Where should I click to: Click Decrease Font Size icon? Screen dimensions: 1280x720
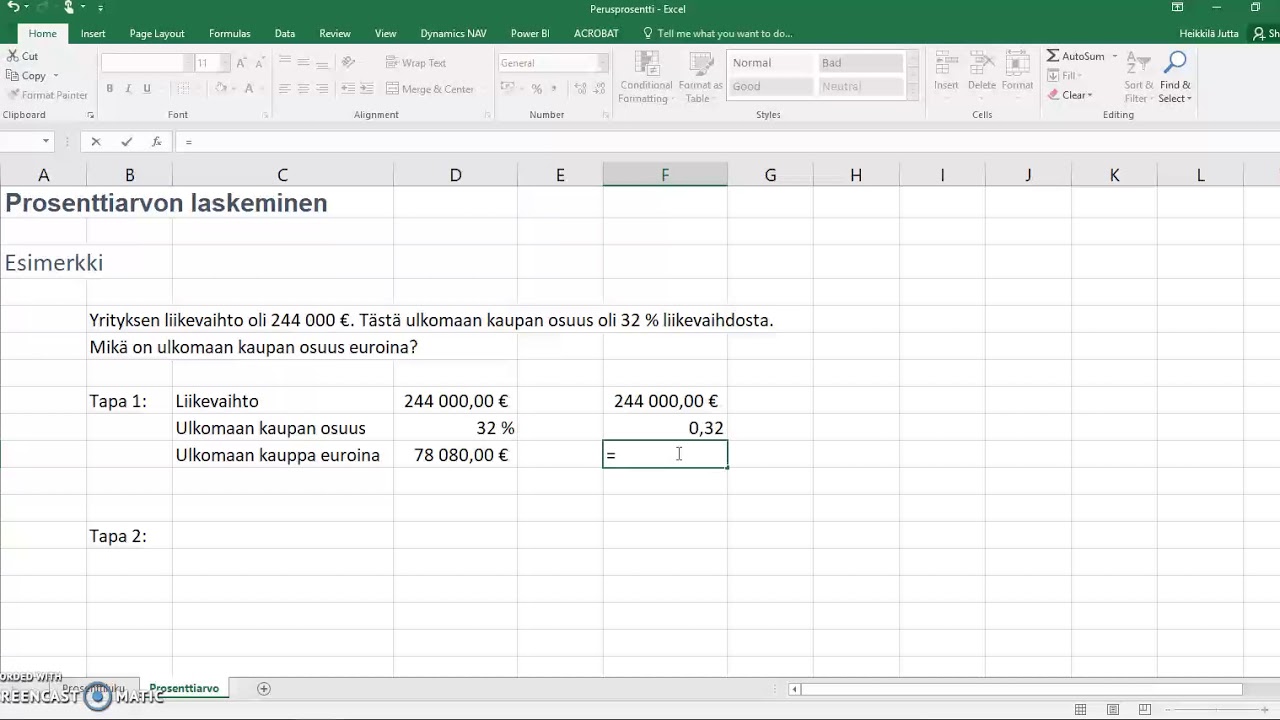point(259,63)
